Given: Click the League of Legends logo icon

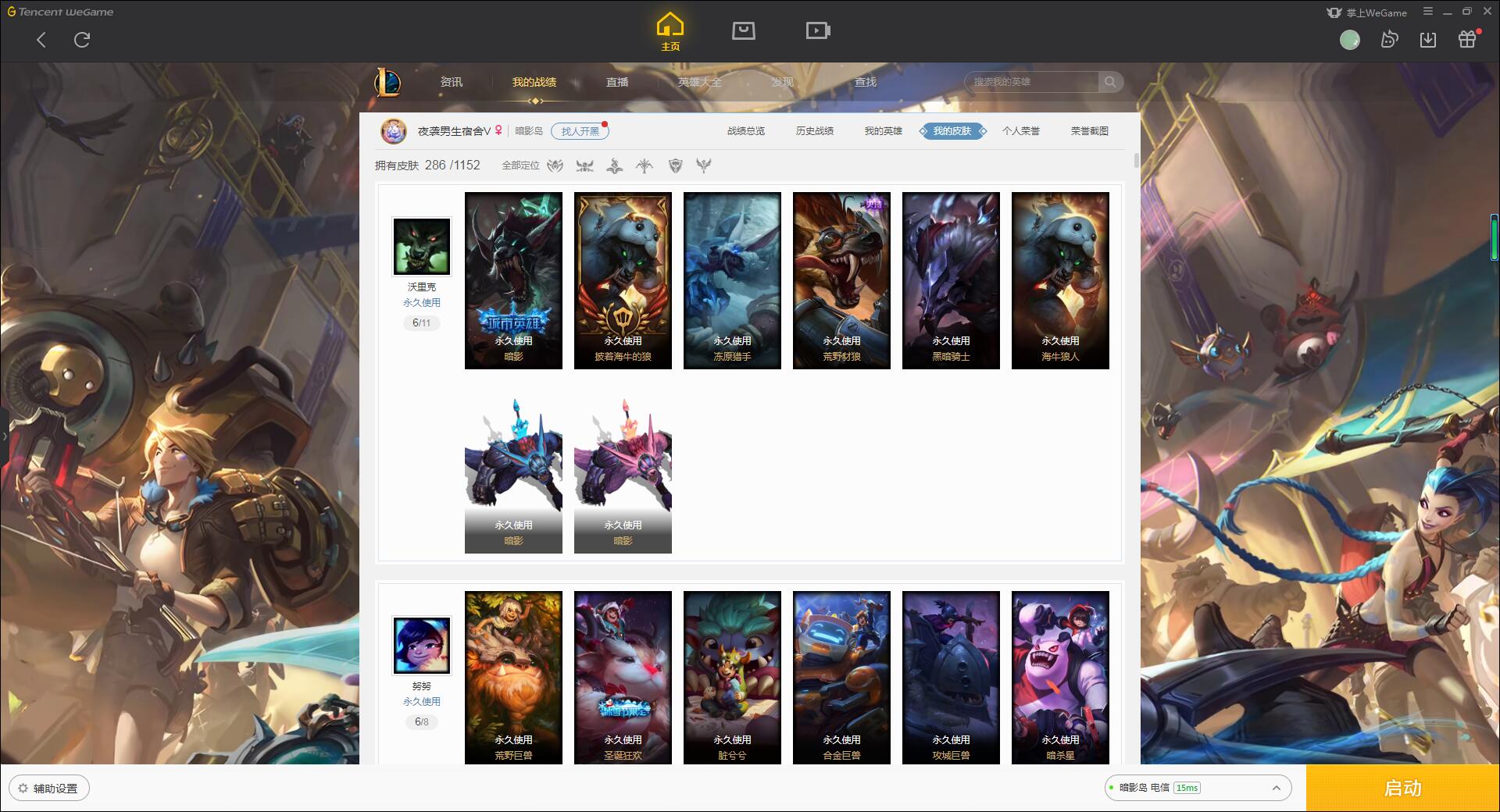Looking at the screenshot, I should pos(387,82).
